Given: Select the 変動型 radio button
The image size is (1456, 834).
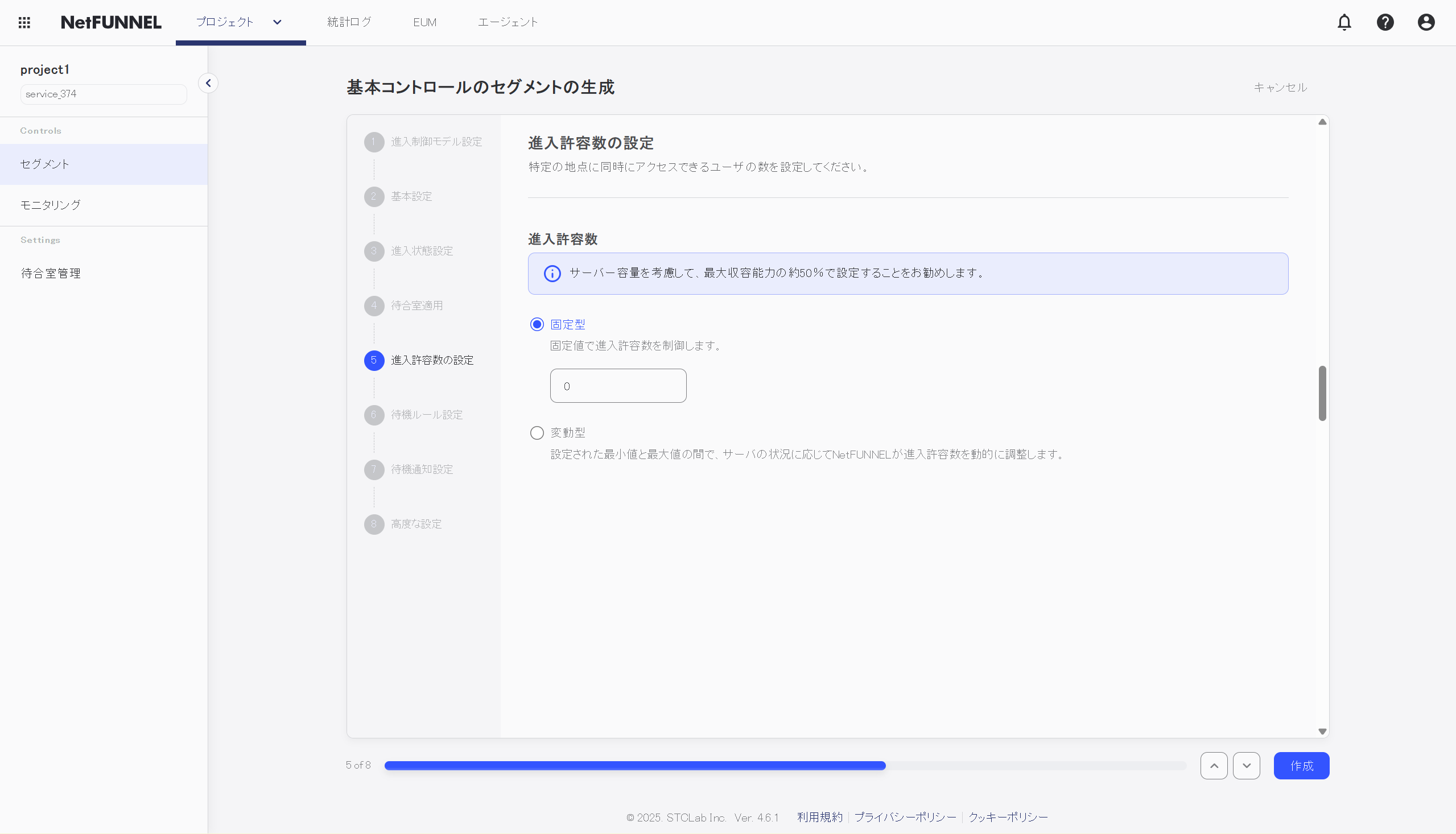Looking at the screenshot, I should point(537,432).
